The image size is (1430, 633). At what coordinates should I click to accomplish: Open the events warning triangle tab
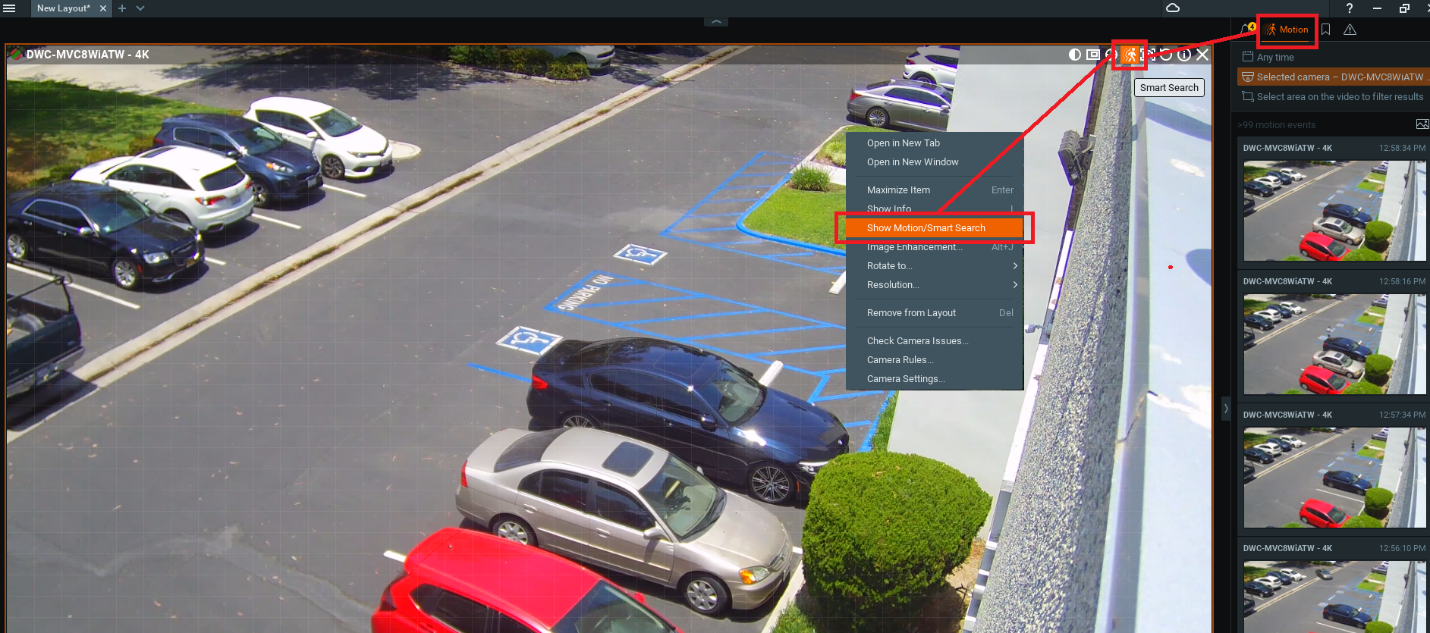point(1350,30)
